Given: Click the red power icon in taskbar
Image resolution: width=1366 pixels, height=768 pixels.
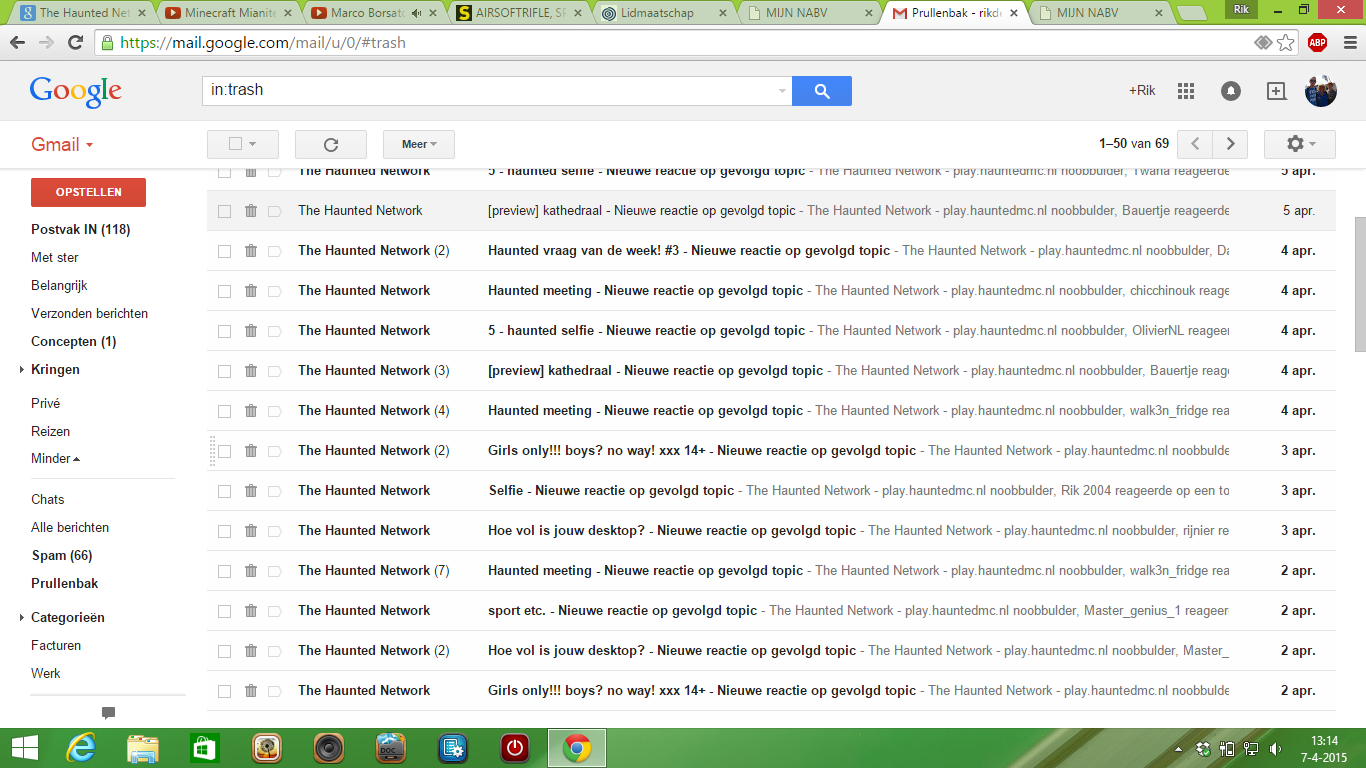Looking at the screenshot, I should click(515, 748).
